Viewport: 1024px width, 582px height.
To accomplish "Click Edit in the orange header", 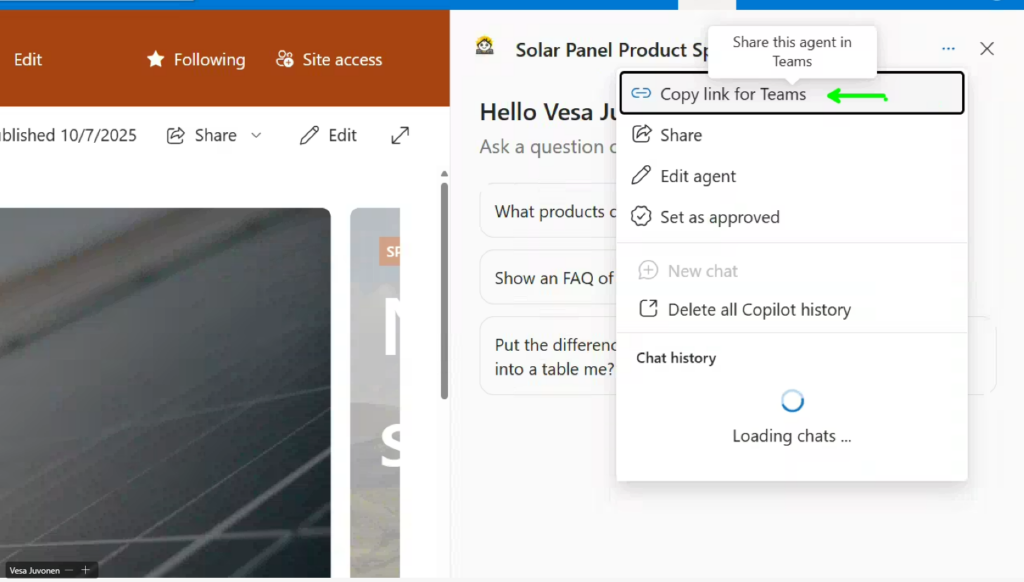I will 28,60.
